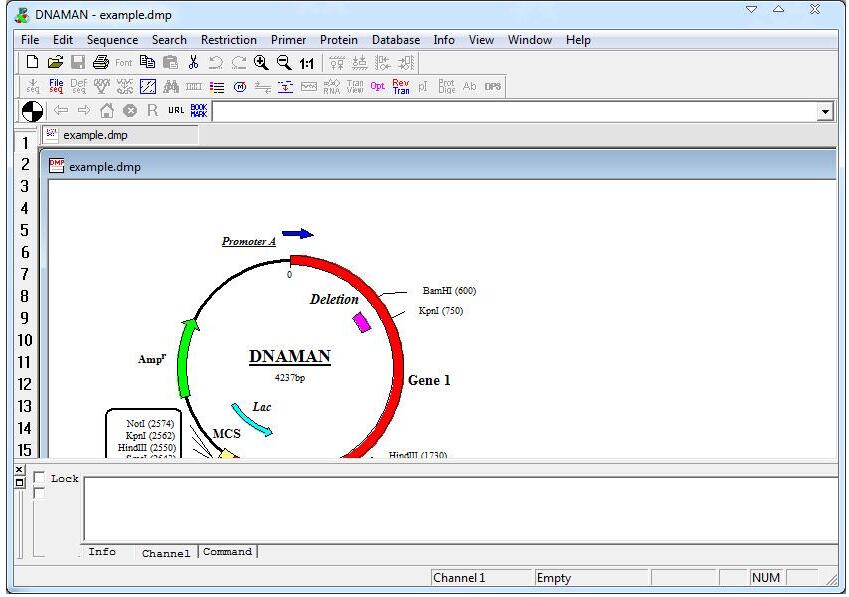This screenshot has height=597, width=849.
Task: Click the Redo arrow icon
Action: pos(239,62)
